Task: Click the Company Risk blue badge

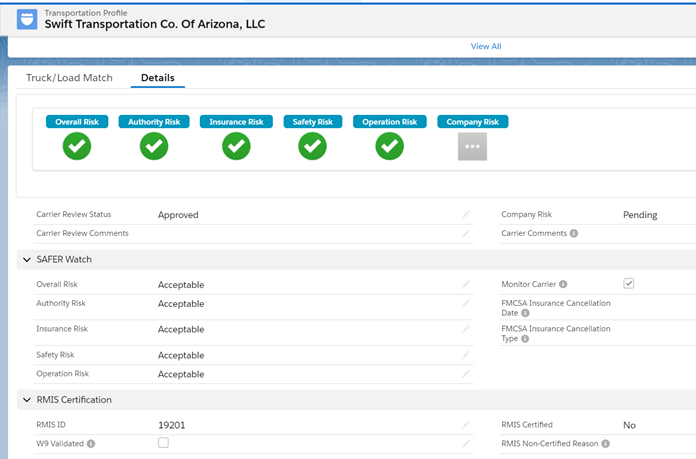Action: pos(473,122)
